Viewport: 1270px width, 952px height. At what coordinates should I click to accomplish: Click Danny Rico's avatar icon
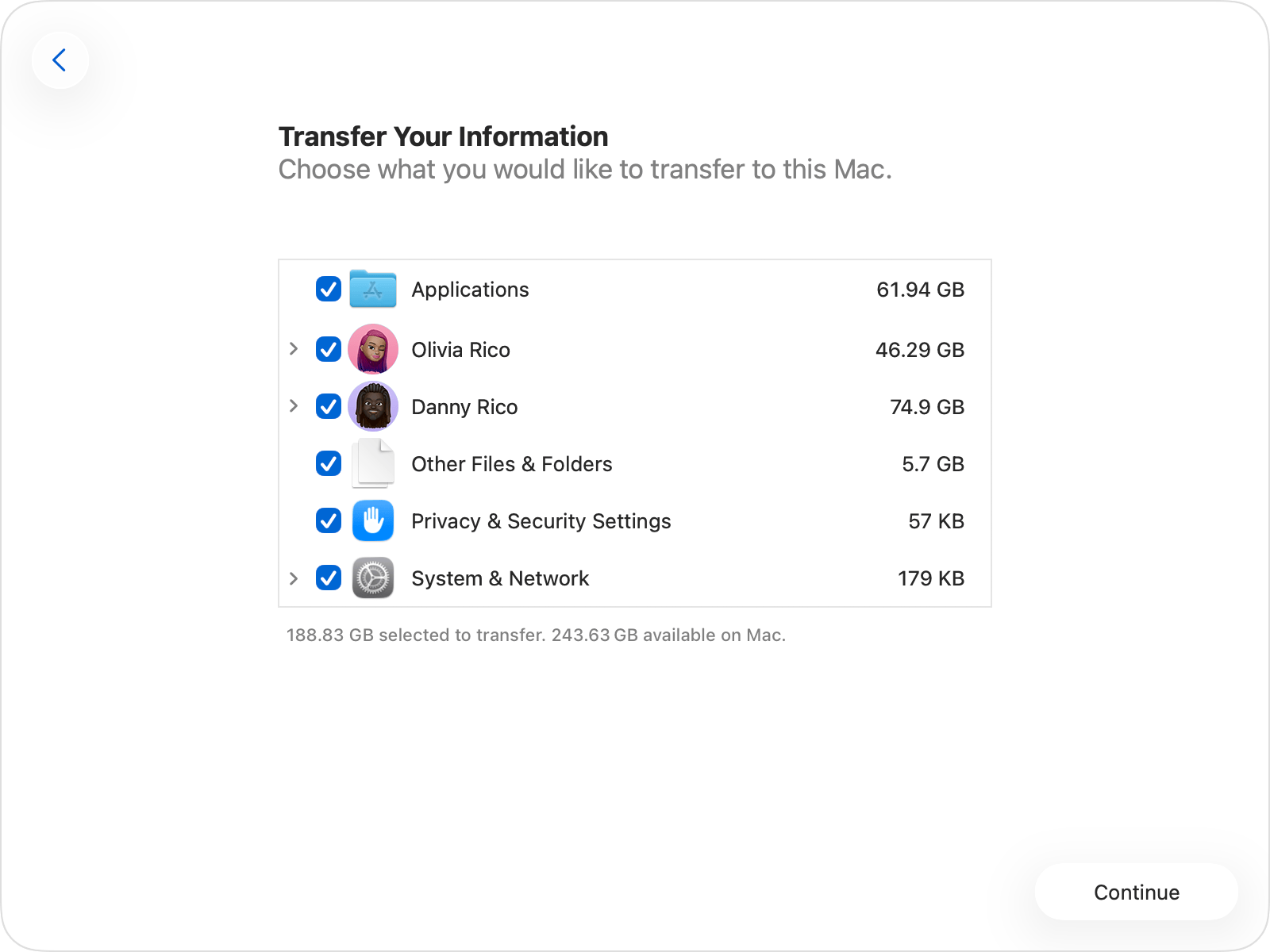(x=372, y=407)
